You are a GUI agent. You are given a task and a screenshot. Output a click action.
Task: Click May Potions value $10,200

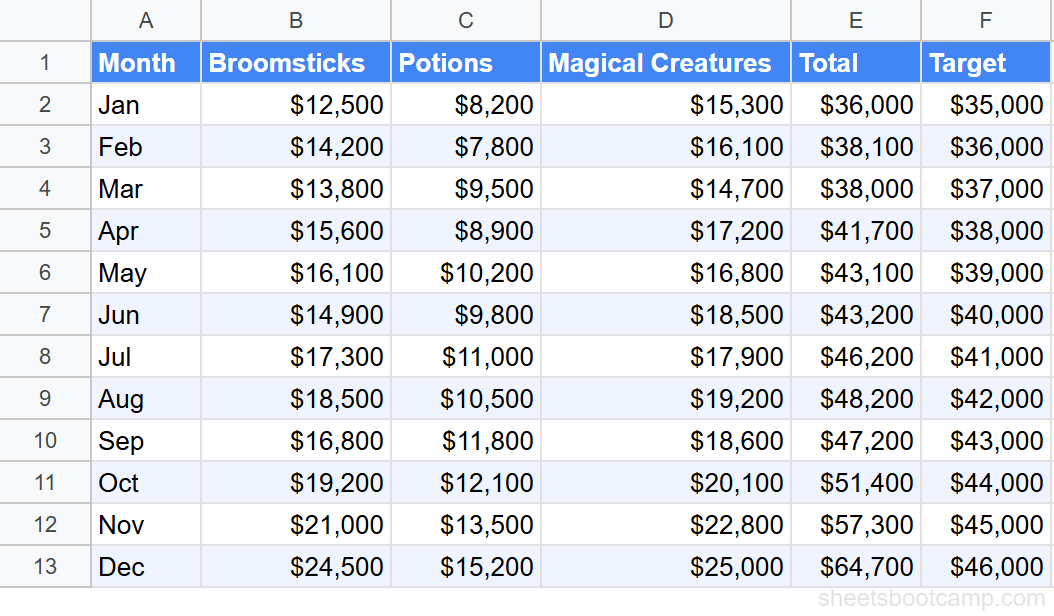click(x=466, y=273)
